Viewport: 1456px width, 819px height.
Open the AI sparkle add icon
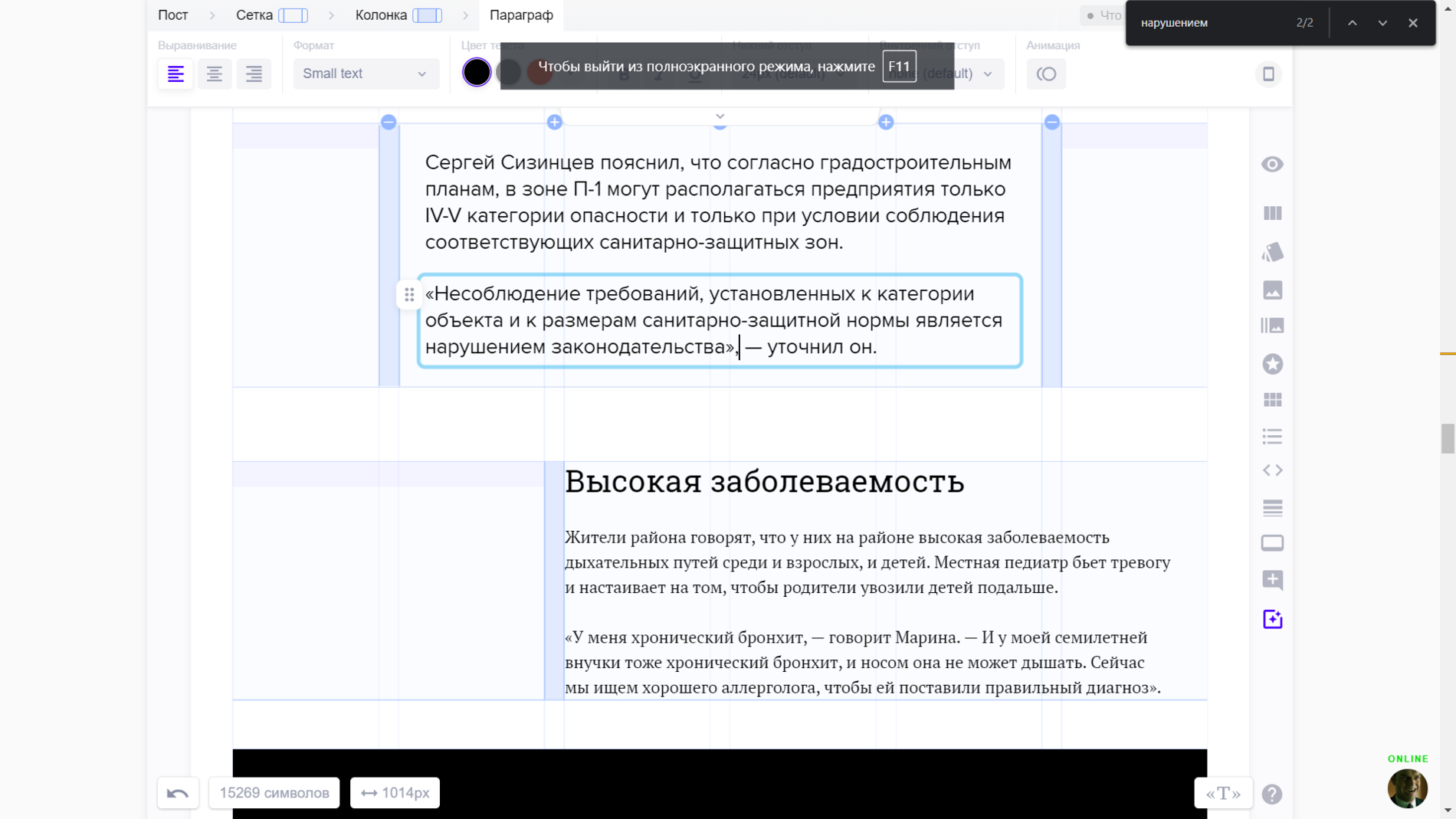[x=1272, y=619]
